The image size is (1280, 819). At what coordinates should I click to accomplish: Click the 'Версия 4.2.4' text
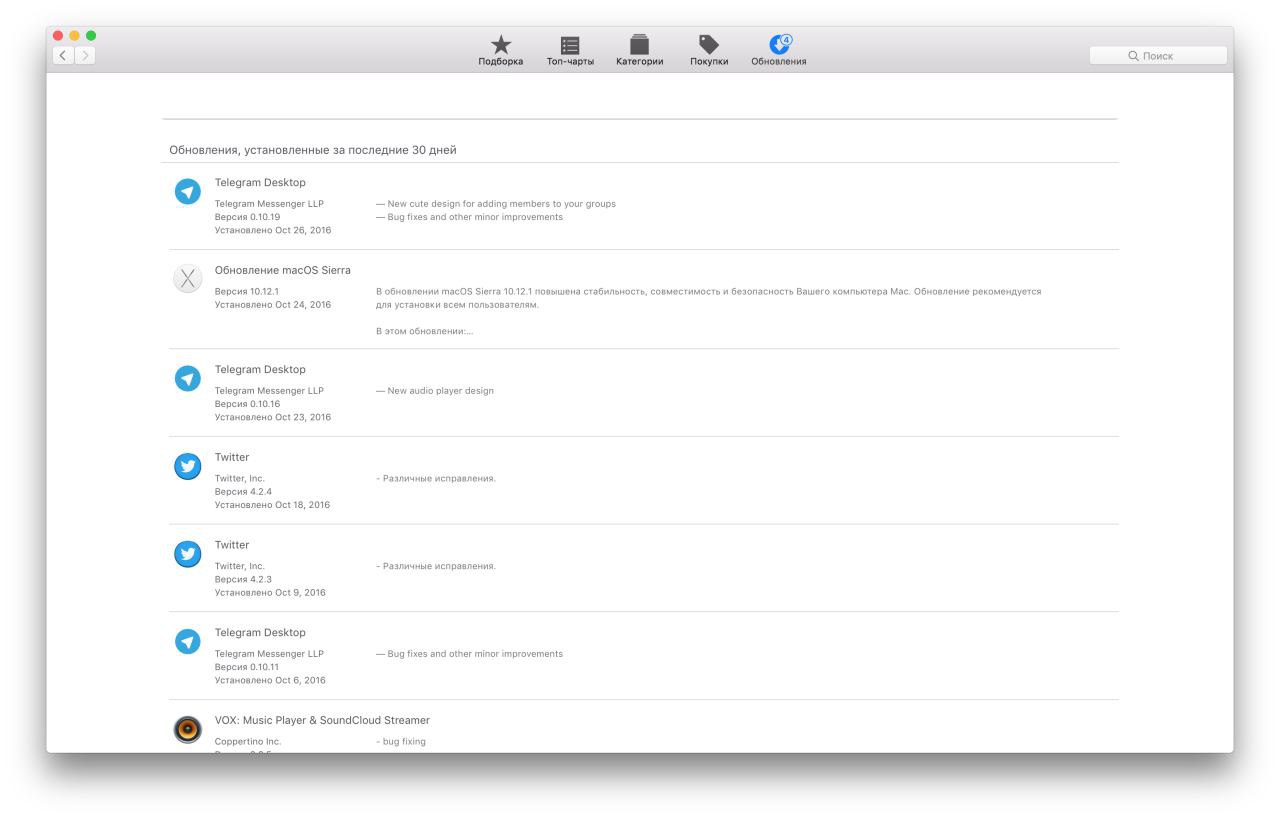[x=243, y=492]
